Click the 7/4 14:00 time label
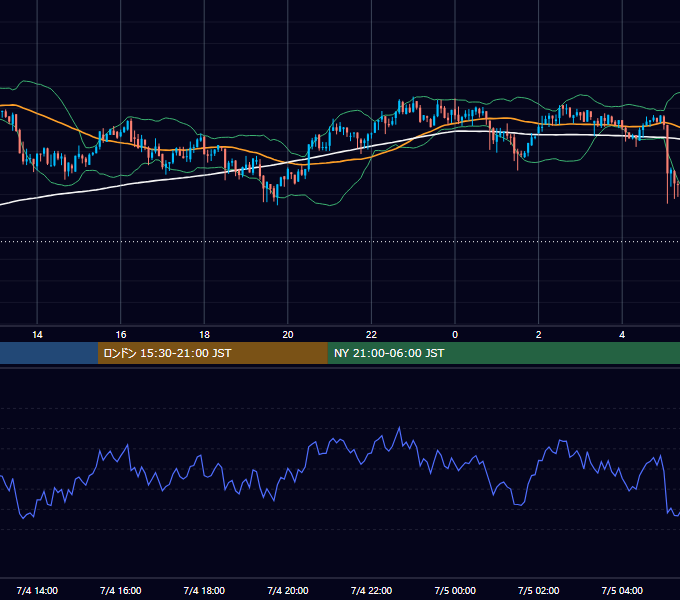This screenshot has height=600, width=680. tap(37, 590)
